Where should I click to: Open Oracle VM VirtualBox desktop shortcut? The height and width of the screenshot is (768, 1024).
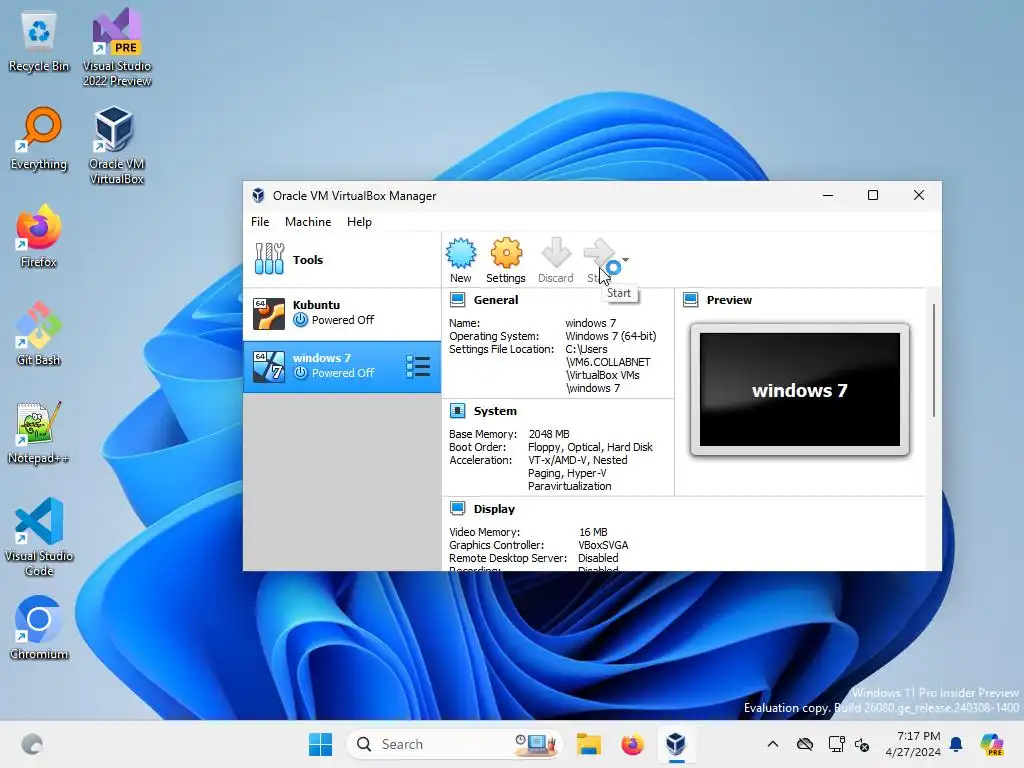pos(116,146)
